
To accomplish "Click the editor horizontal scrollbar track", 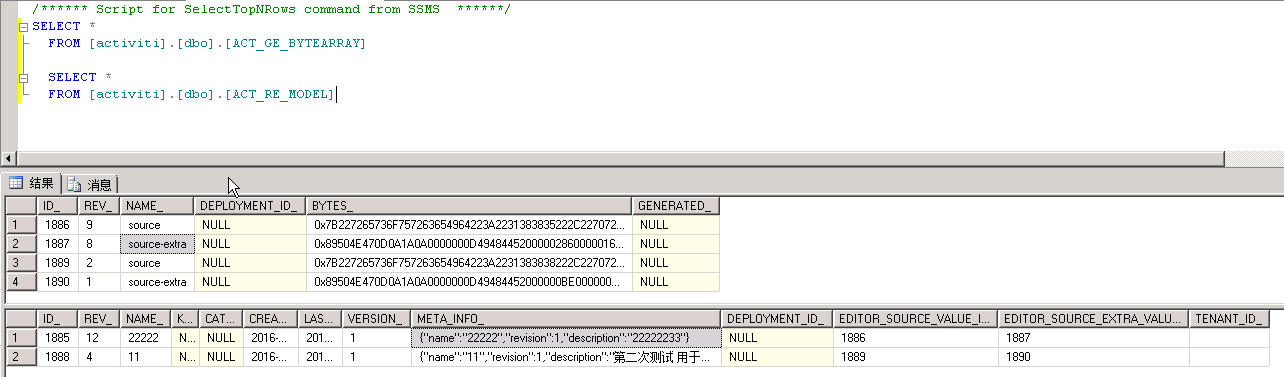I will (620, 158).
